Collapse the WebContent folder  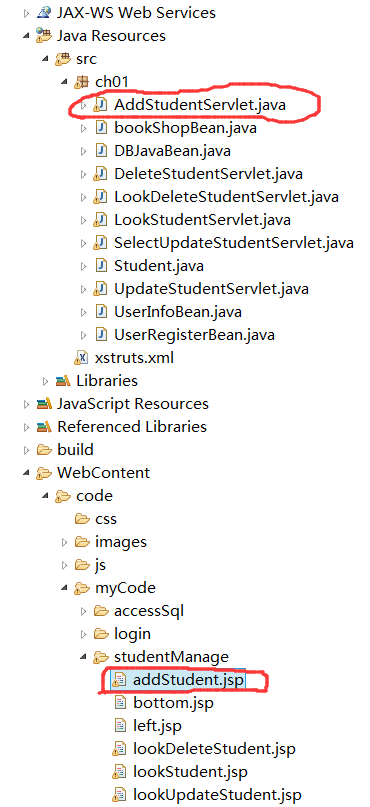coord(27,473)
